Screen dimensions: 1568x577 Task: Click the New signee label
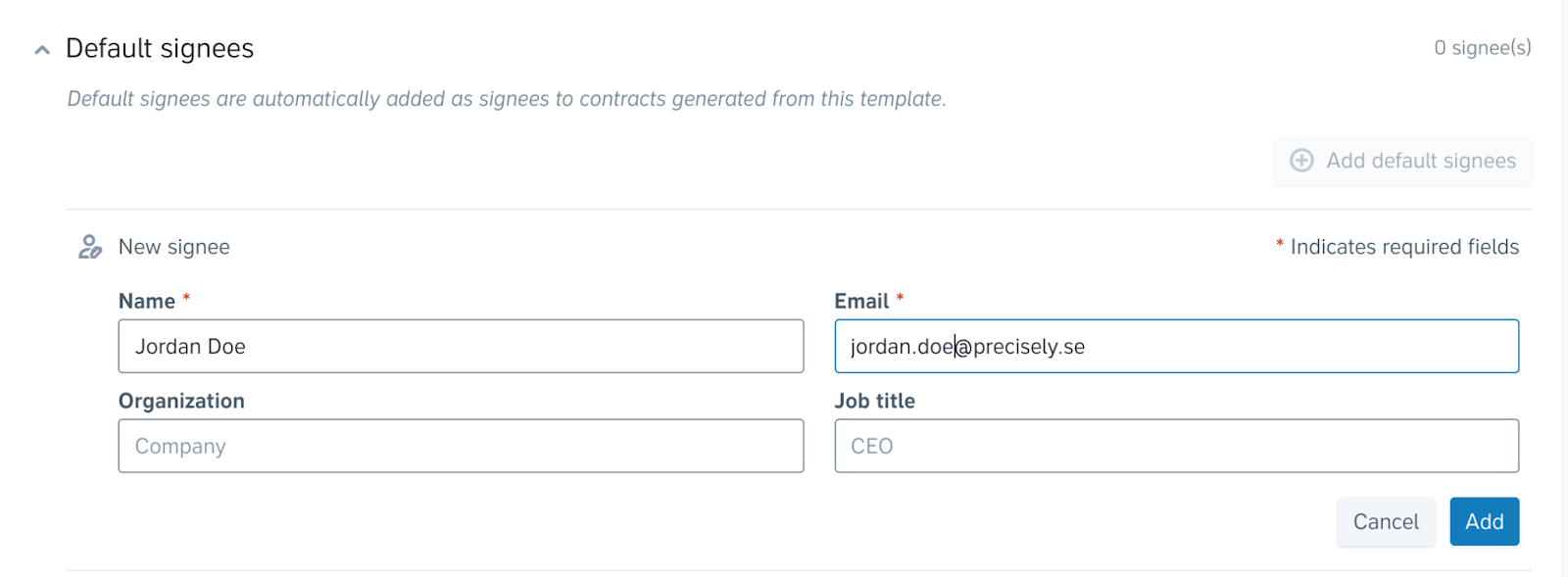[x=174, y=247]
